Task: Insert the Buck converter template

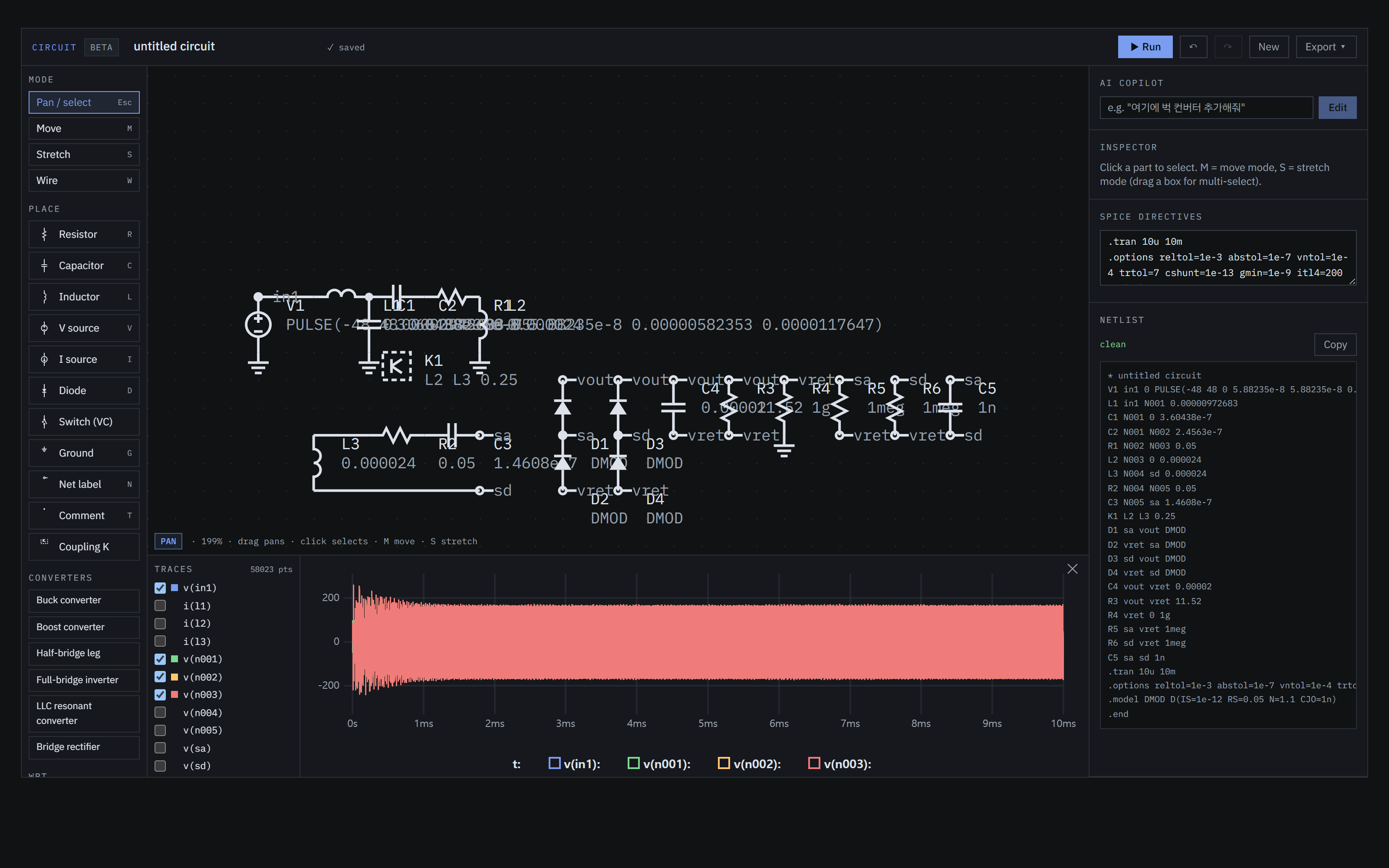Action: (84, 601)
